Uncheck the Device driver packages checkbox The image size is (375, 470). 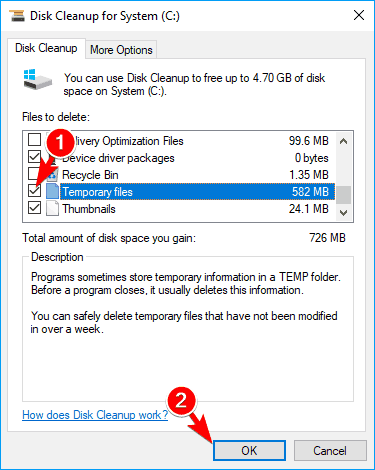coord(34,157)
